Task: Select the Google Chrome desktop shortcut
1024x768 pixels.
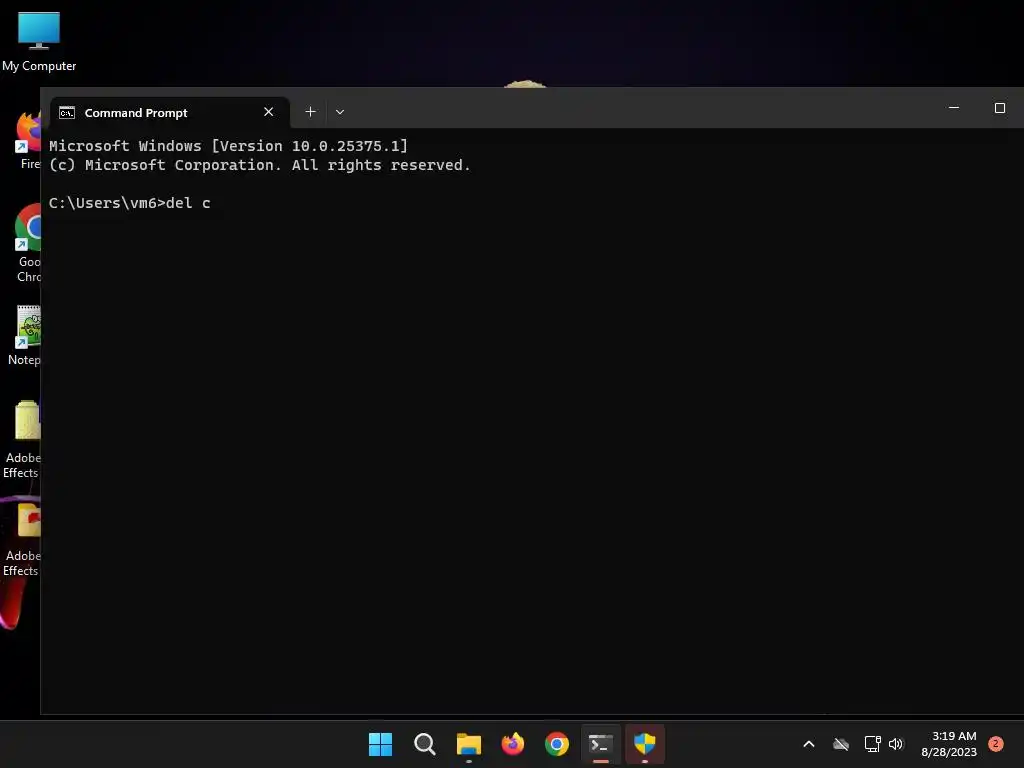Action: (28, 243)
